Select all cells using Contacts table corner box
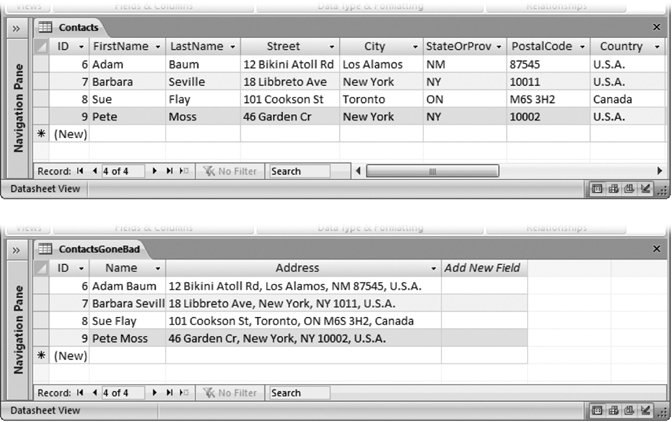The height and width of the screenshot is (422, 672). (x=41, y=46)
